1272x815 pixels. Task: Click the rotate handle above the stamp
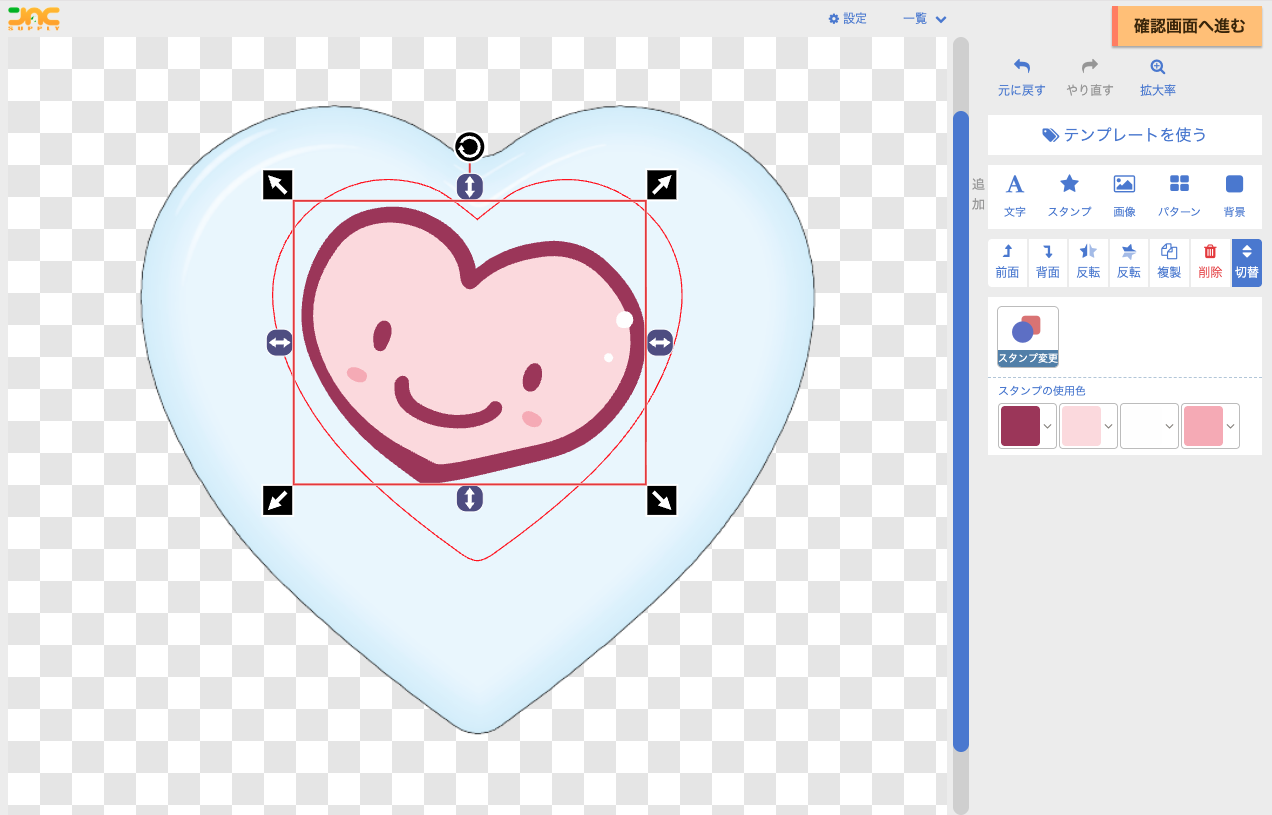469,147
